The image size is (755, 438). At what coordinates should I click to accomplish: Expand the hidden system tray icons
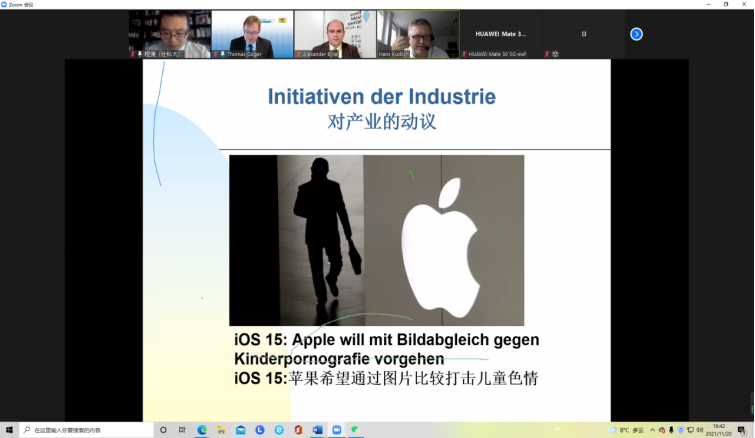(x=652, y=430)
